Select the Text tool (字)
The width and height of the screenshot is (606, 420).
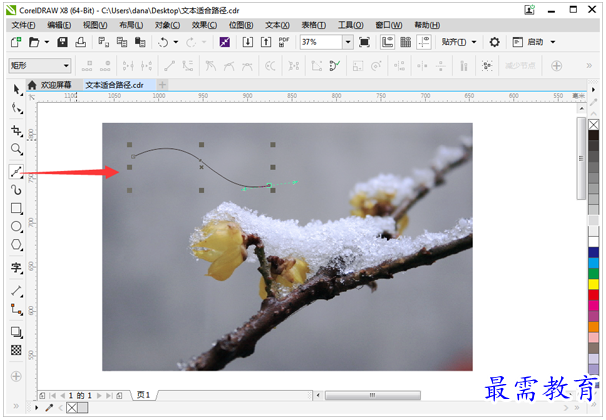pyautogui.click(x=16, y=267)
